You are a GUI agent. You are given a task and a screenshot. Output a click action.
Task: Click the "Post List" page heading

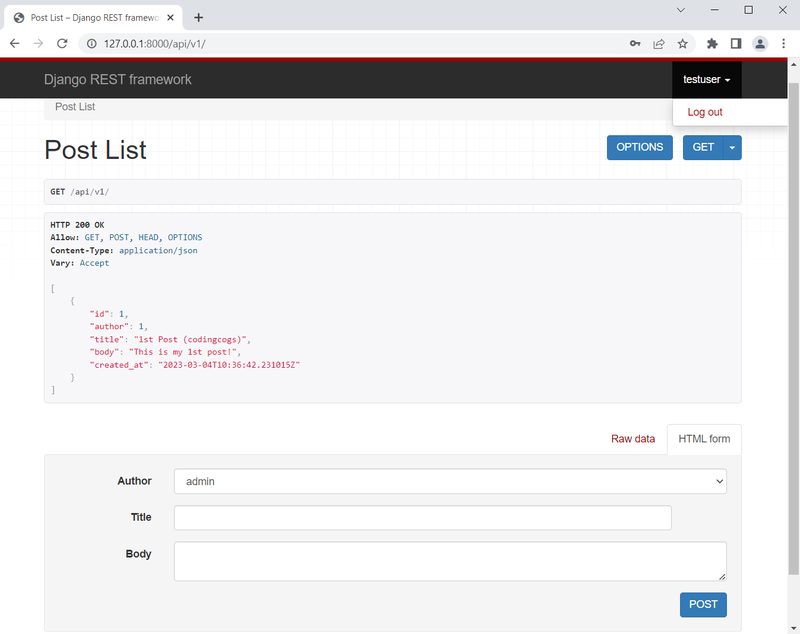click(95, 150)
